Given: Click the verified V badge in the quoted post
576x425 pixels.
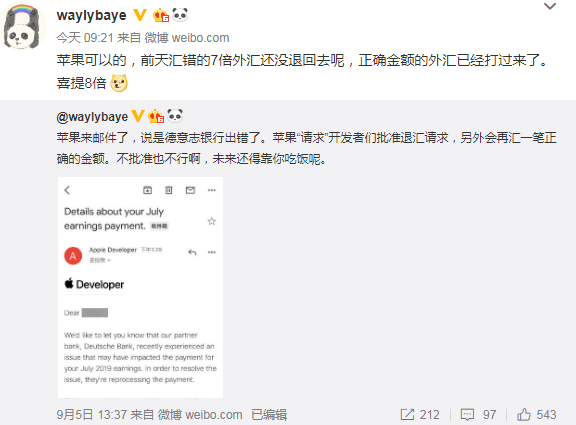Looking at the screenshot, I should 138,116.
